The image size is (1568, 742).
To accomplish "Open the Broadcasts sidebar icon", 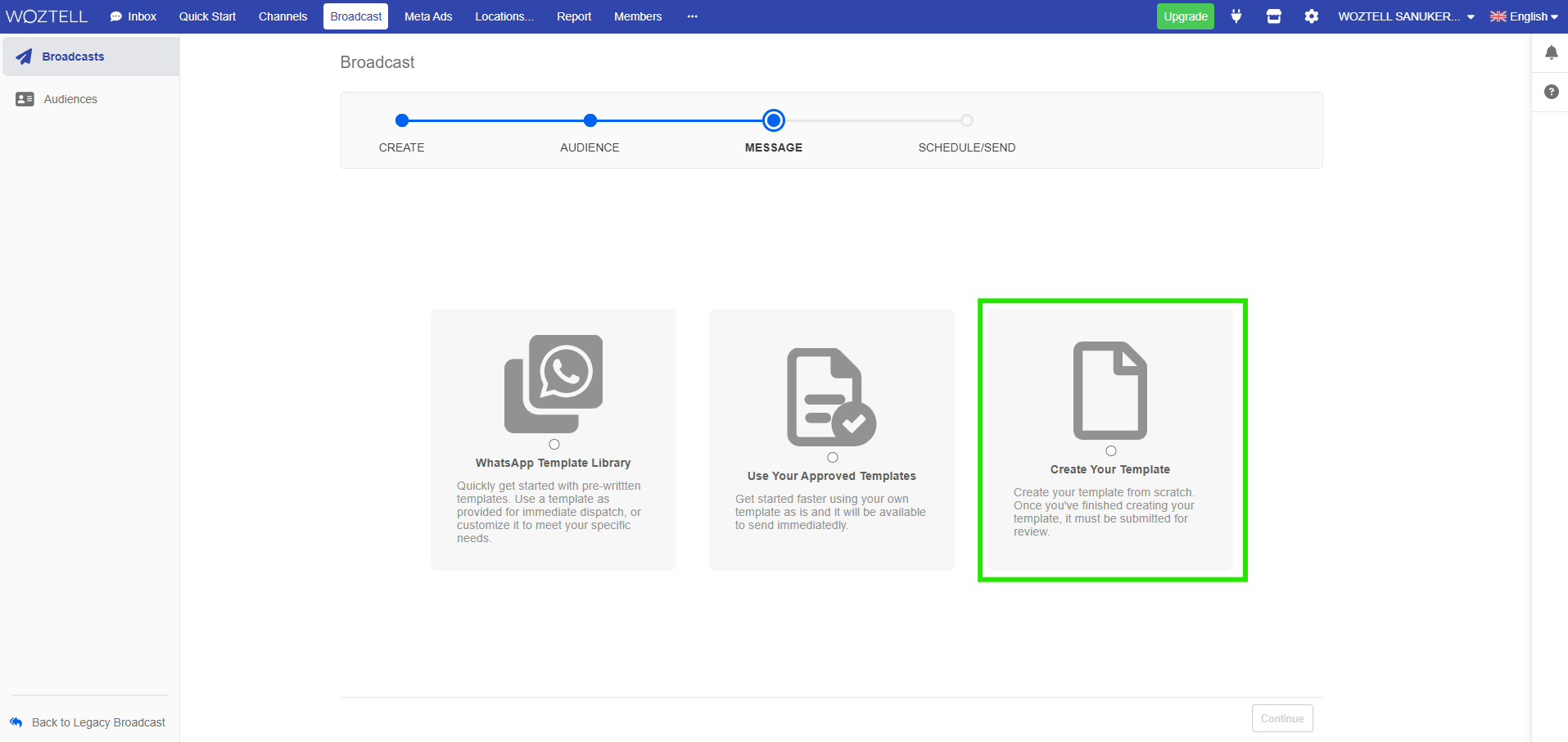I will click(x=24, y=56).
